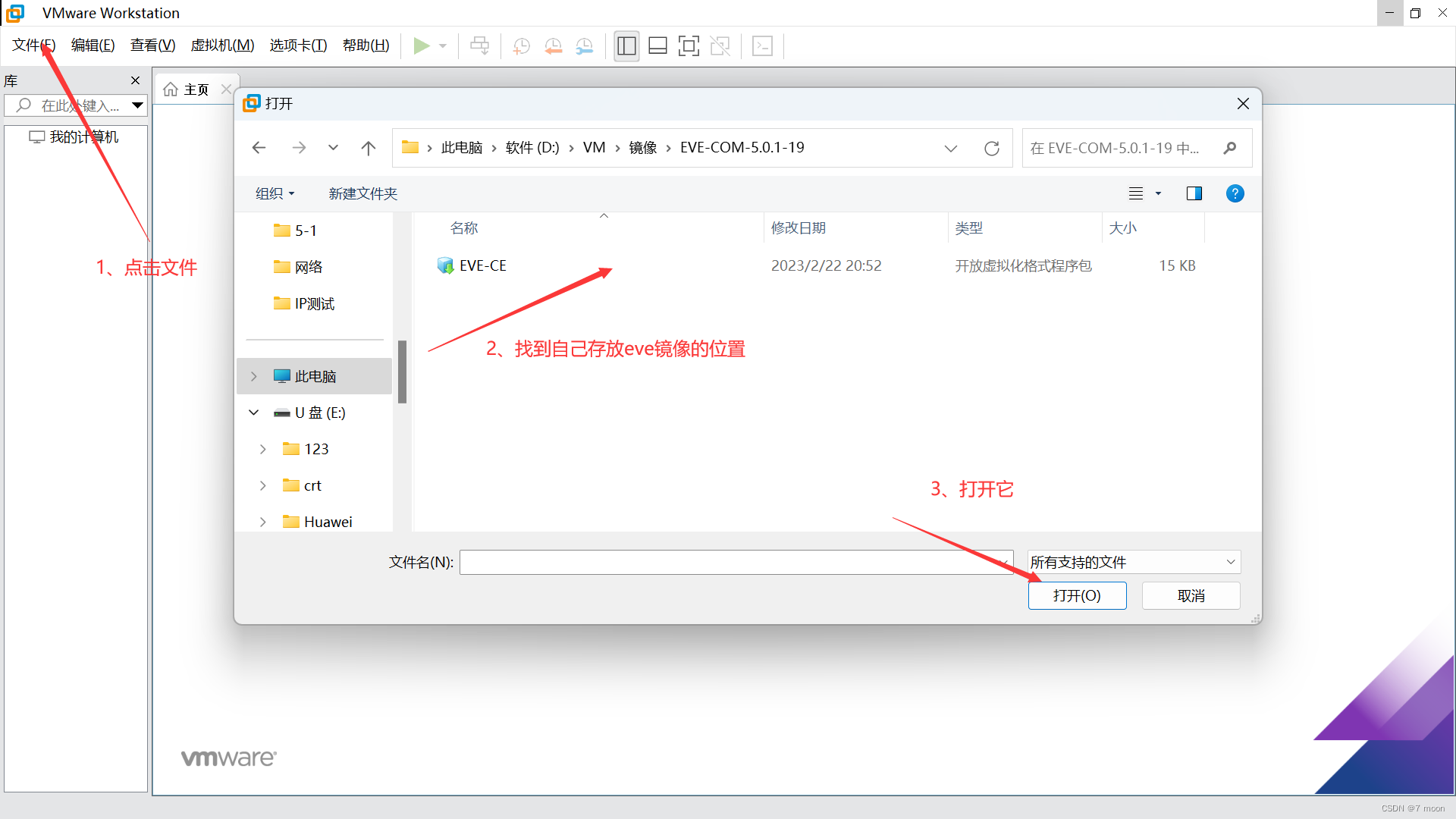The width and height of the screenshot is (1456, 819).
Task: Click the 新建文件夹 button
Action: [x=362, y=193]
